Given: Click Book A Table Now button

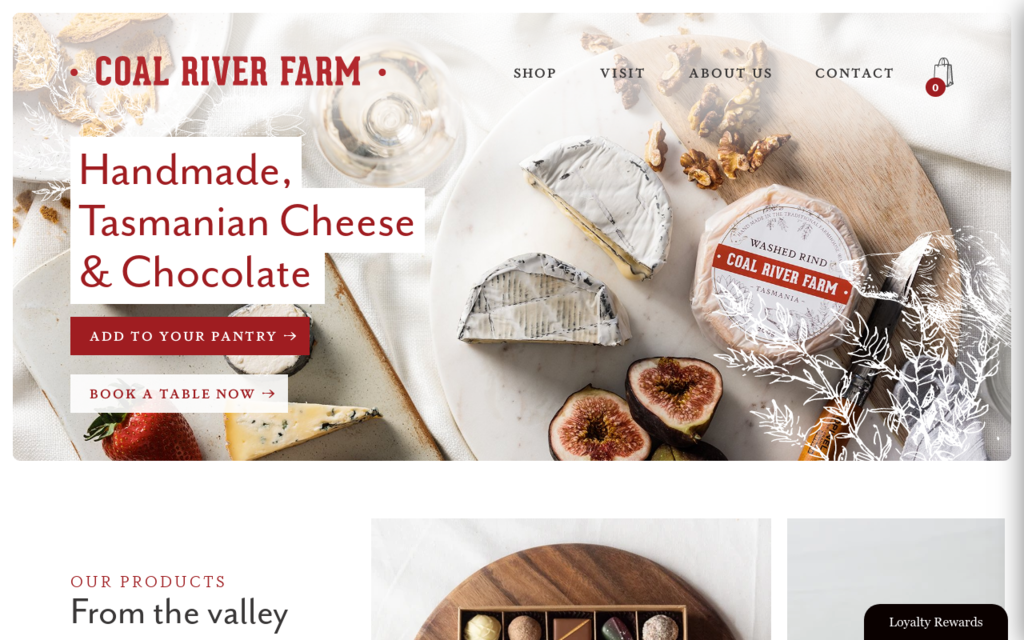Looking at the screenshot, I should 179,393.
